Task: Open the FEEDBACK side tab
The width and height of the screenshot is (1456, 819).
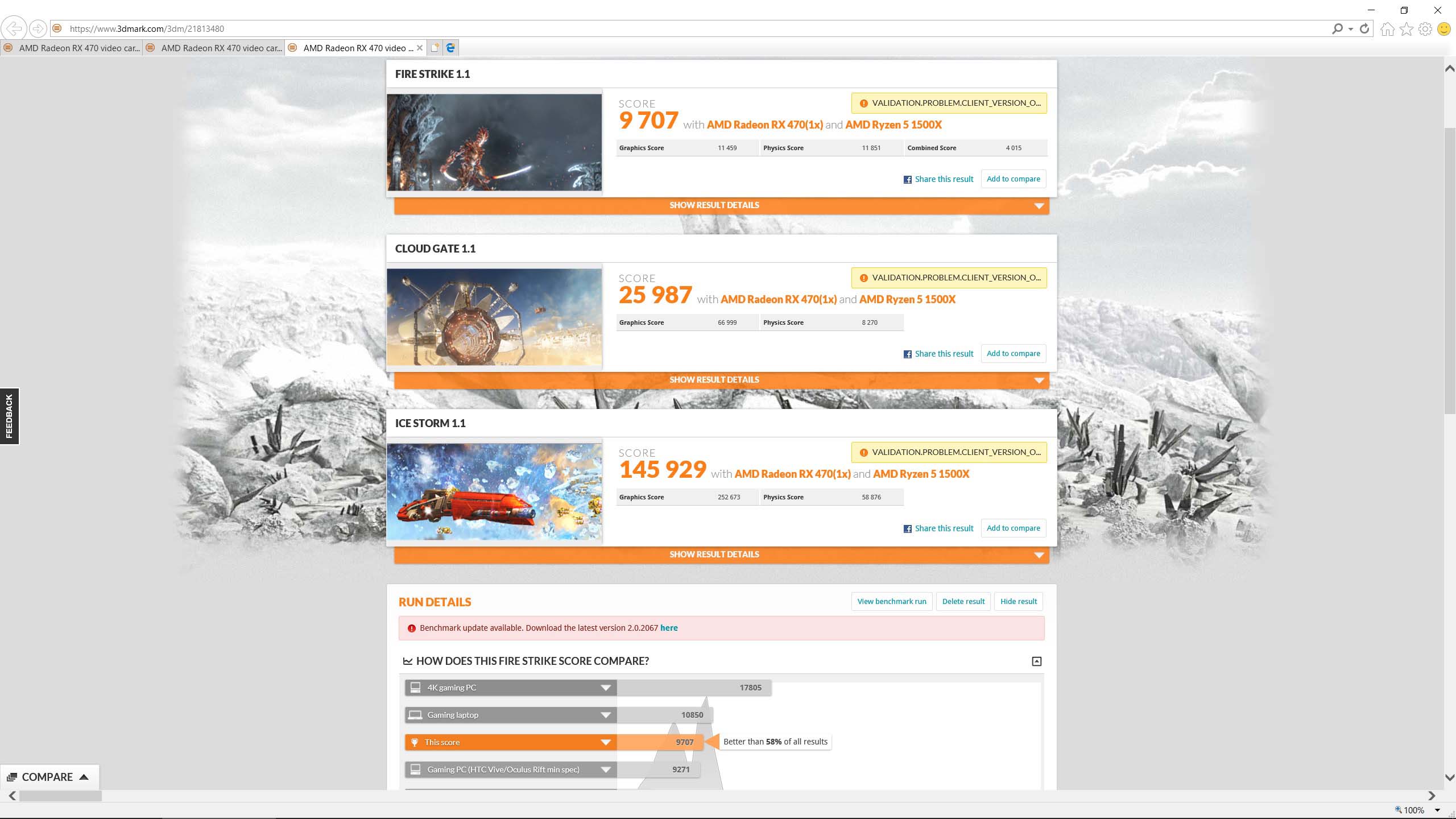Action: point(9,416)
